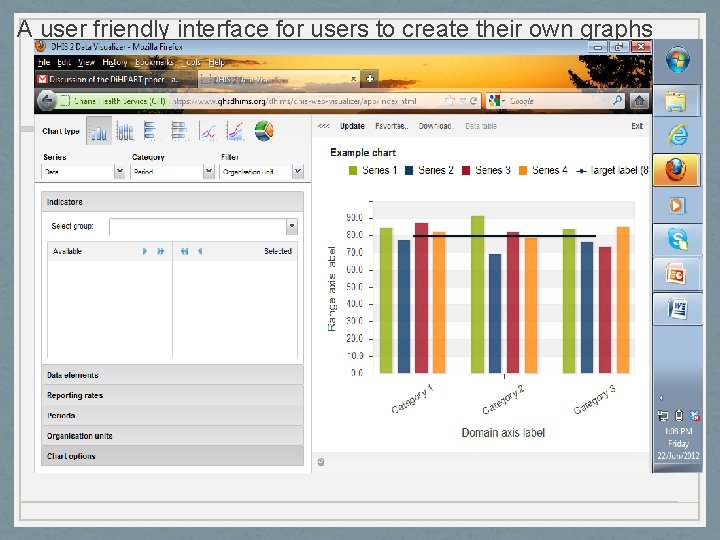Click the browser home icon
This screenshot has width=720, height=540.
click(x=639, y=101)
